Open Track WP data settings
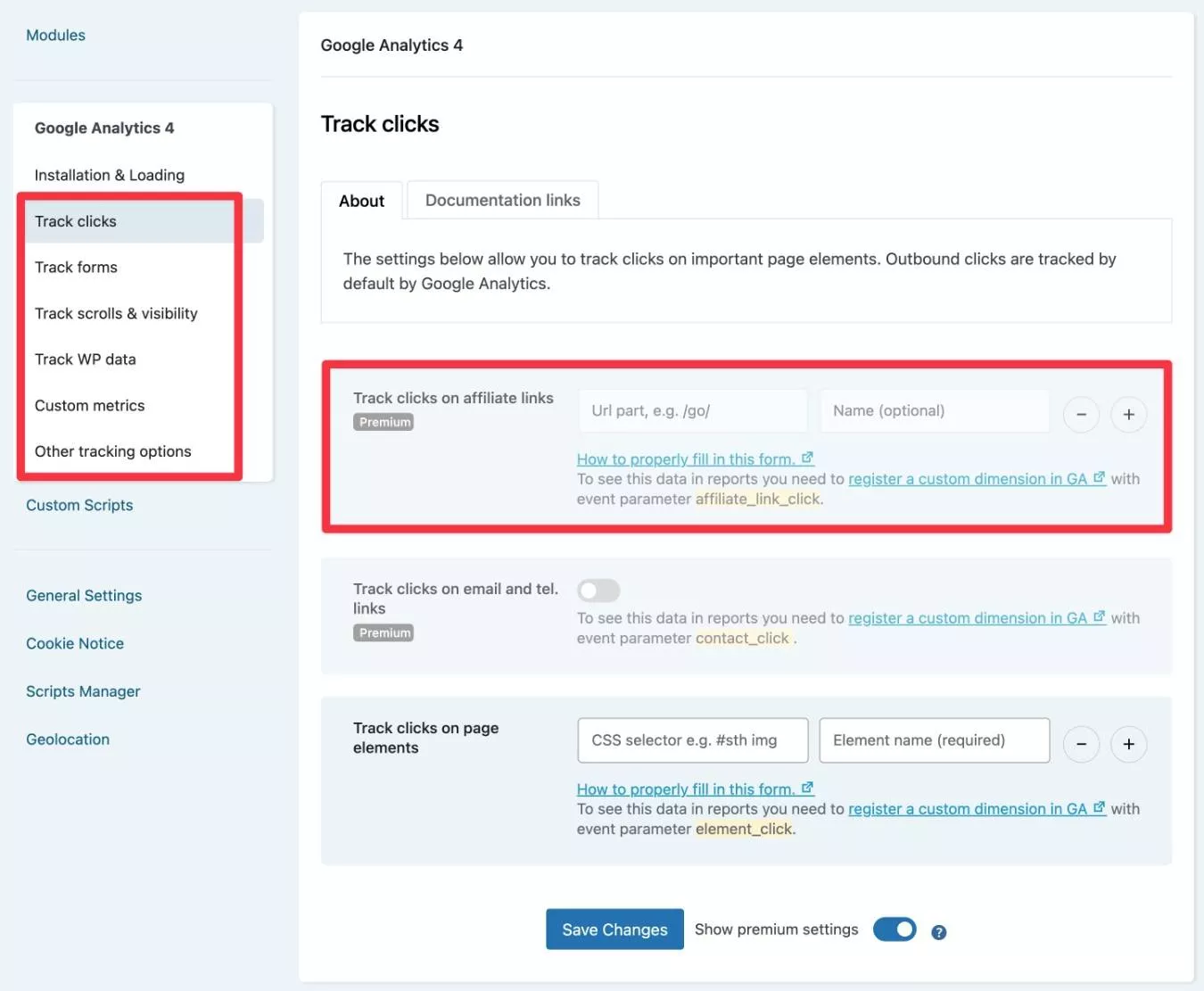1204x991 pixels. (x=86, y=359)
